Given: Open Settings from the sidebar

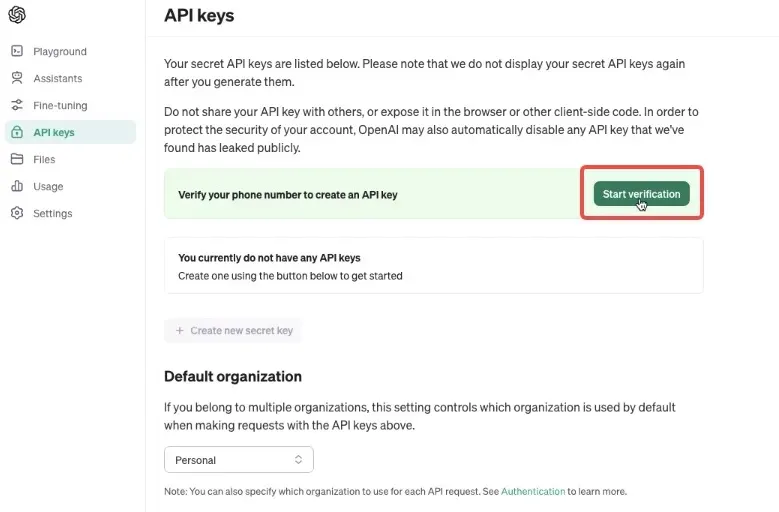Looking at the screenshot, I should pyautogui.click(x=52, y=213).
